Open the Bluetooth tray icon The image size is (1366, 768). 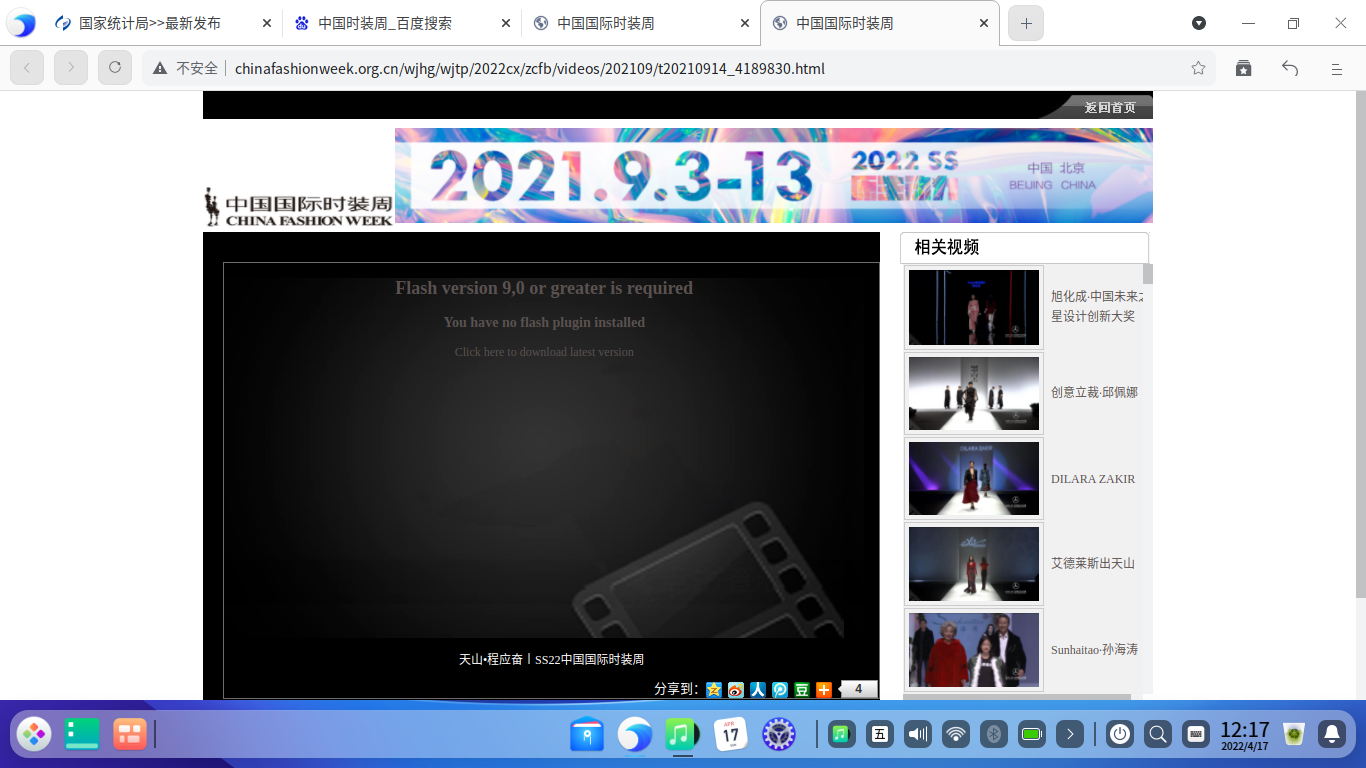point(994,734)
